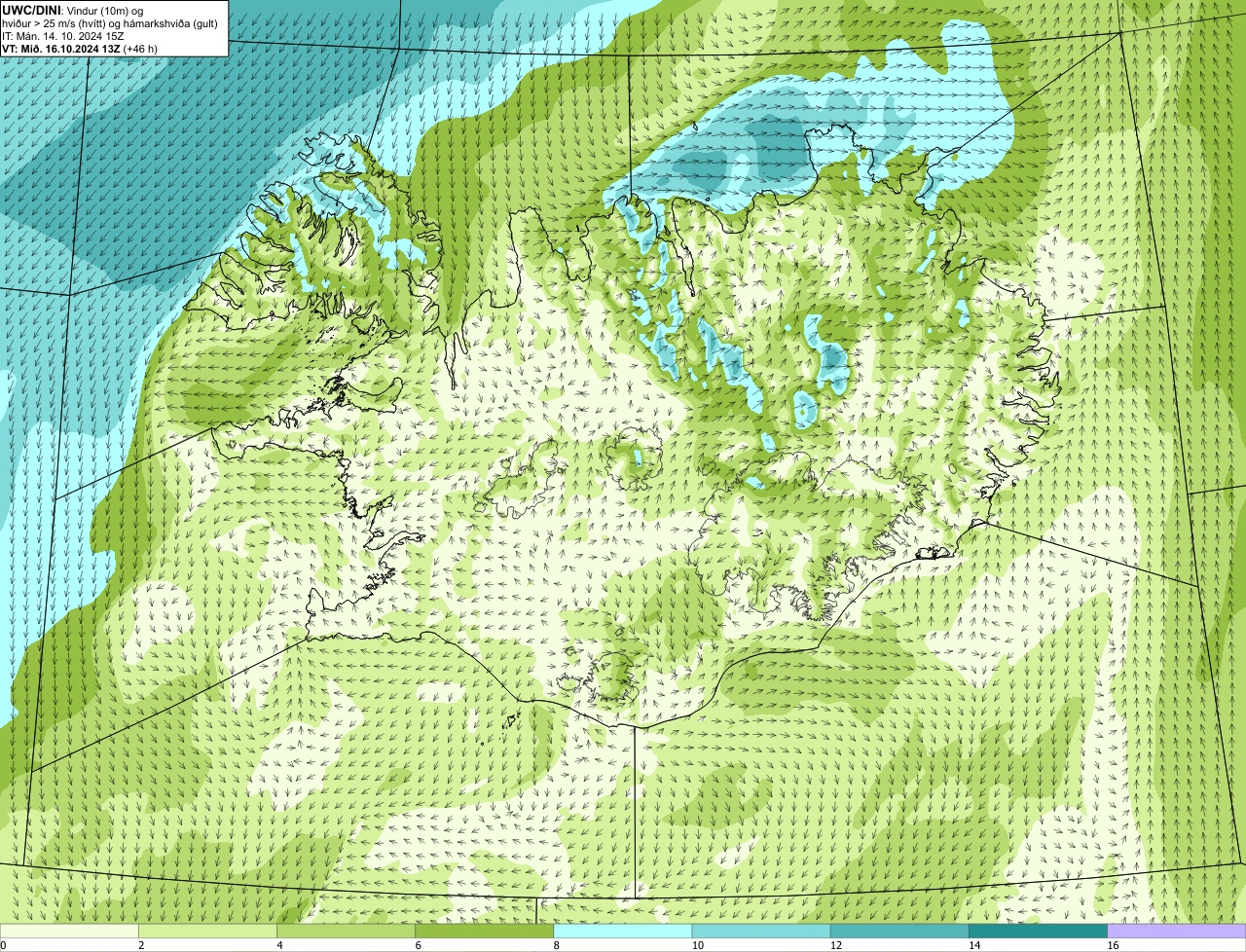Click the pale 0–2 m/s legend swatch
The width and height of the screenshot is (1246, 952).
(x=69, y=931)
